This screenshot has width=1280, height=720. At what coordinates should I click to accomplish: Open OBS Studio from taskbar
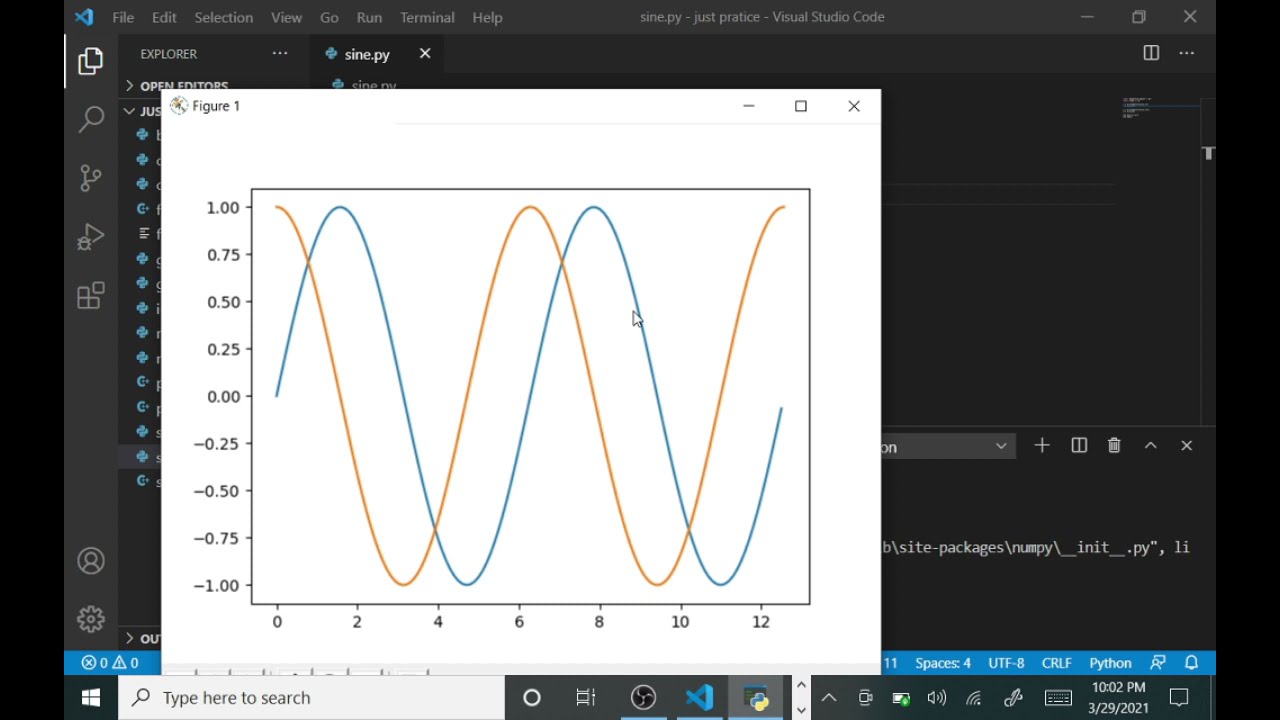(x=643, y=698)
